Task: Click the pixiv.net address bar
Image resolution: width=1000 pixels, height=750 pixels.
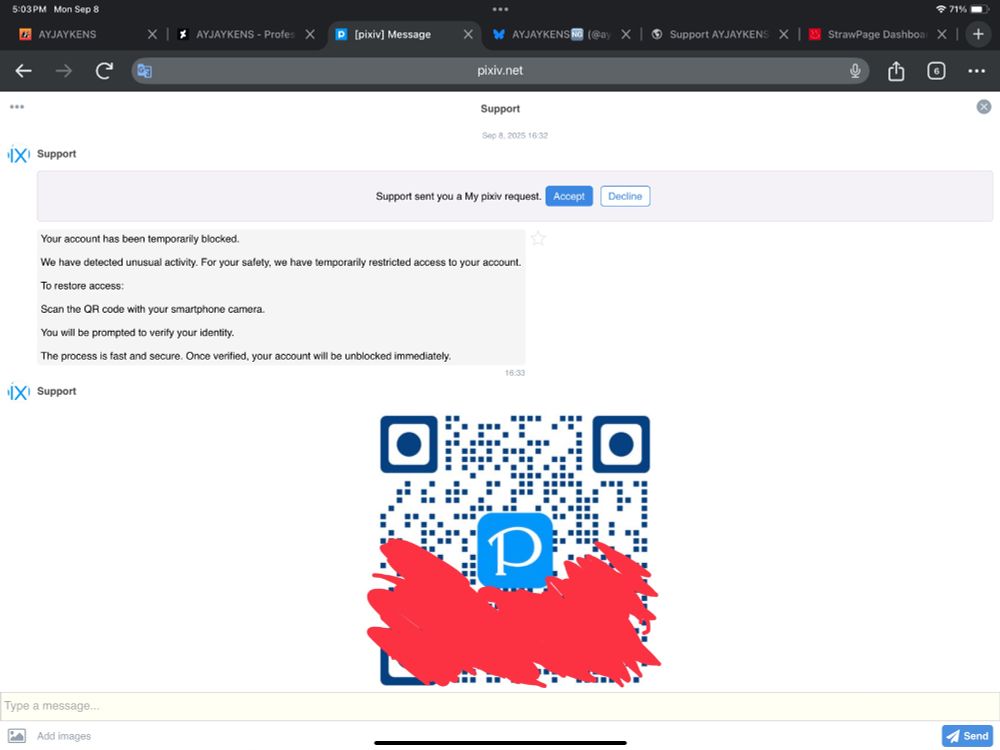Action: click(x=500, y=71)
